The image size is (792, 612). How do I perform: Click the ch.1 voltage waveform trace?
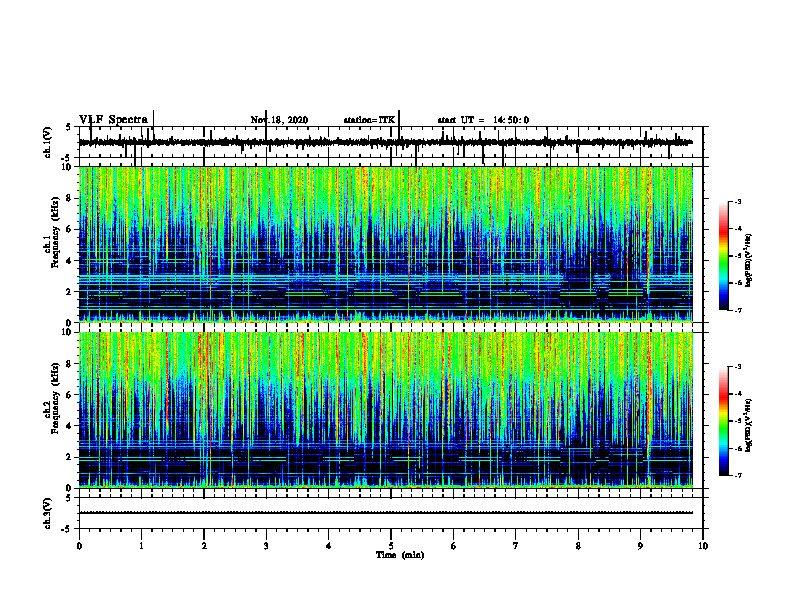coord(385,143)
